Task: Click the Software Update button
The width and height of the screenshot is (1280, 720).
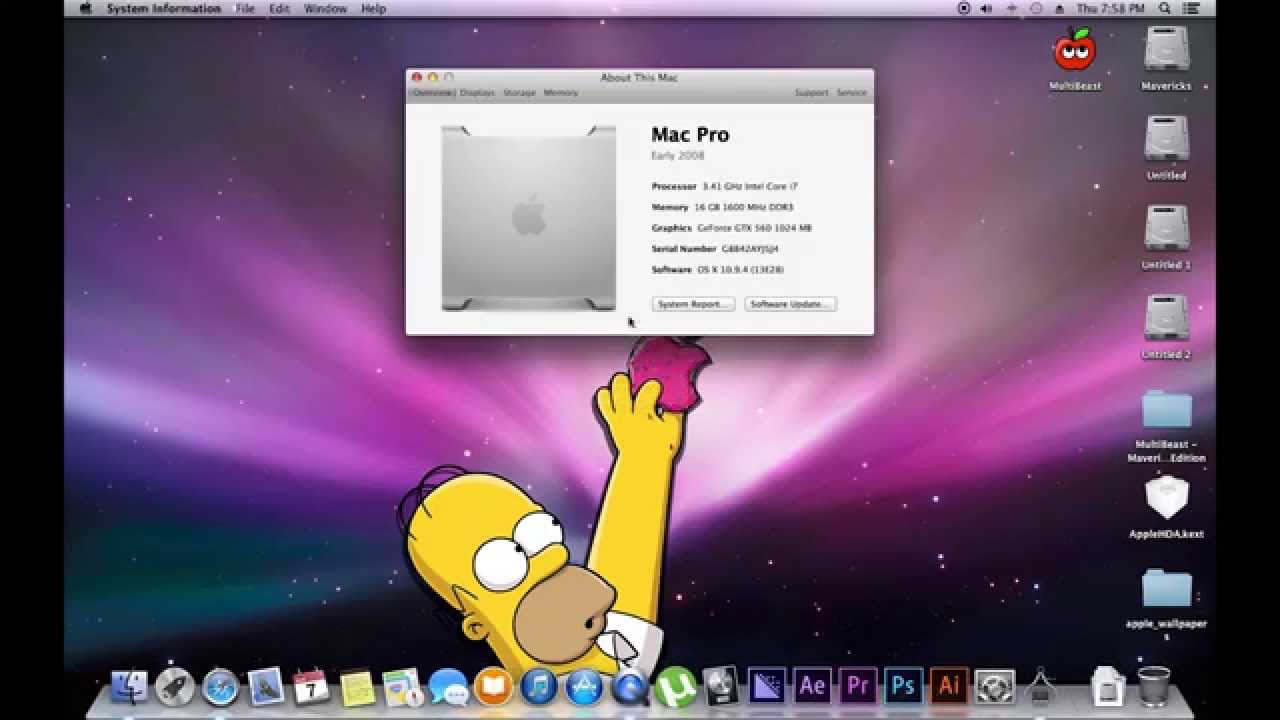Action: pos(790,304)
